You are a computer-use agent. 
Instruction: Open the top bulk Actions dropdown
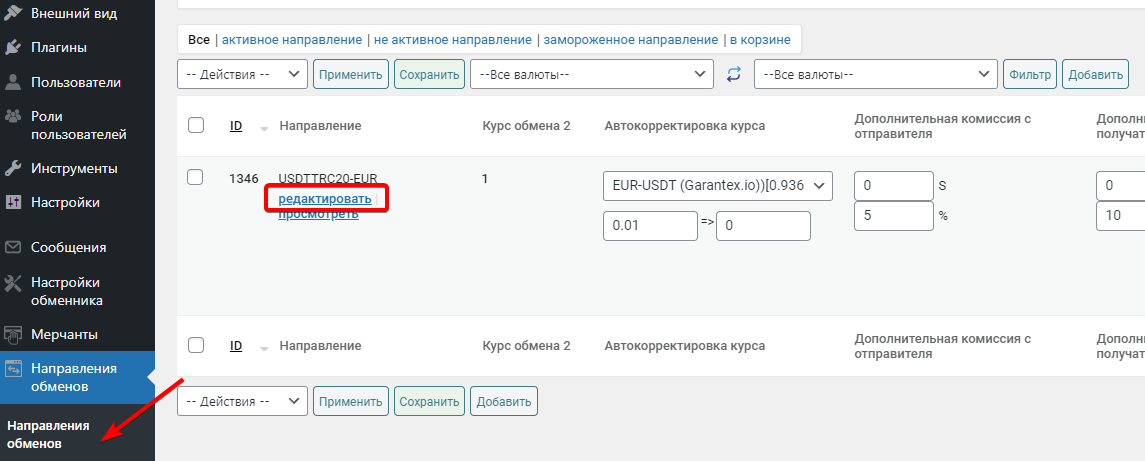242,74
